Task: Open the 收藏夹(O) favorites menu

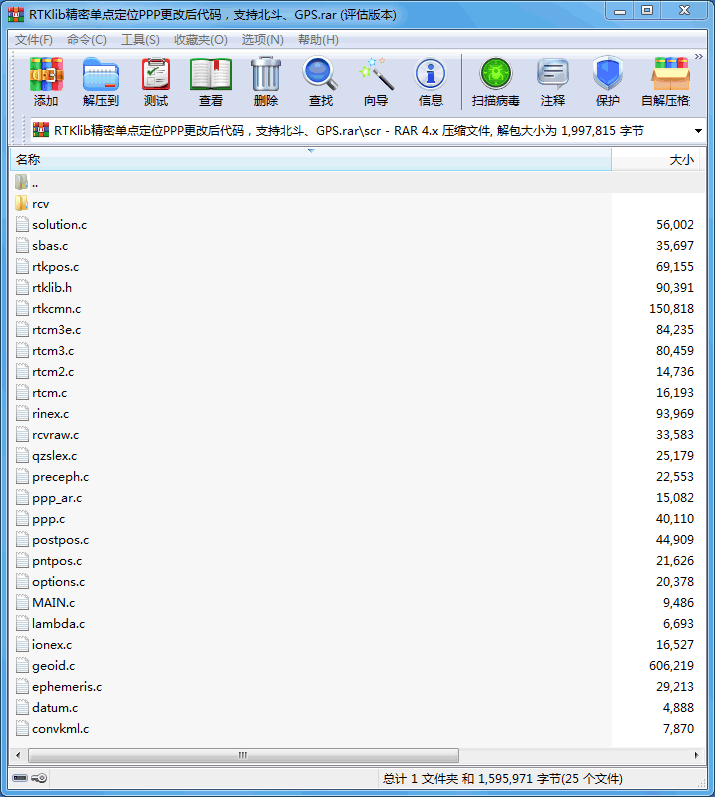Action: coord(200,40)
